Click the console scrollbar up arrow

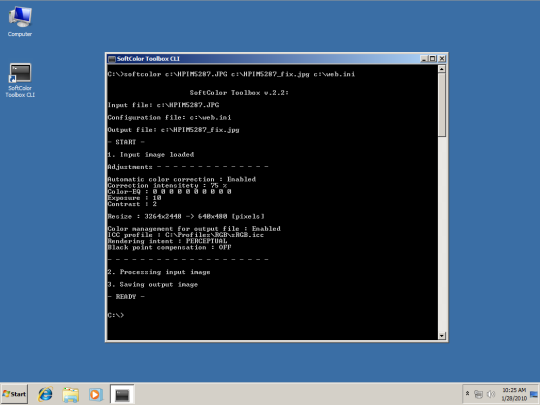pos(442,69)
